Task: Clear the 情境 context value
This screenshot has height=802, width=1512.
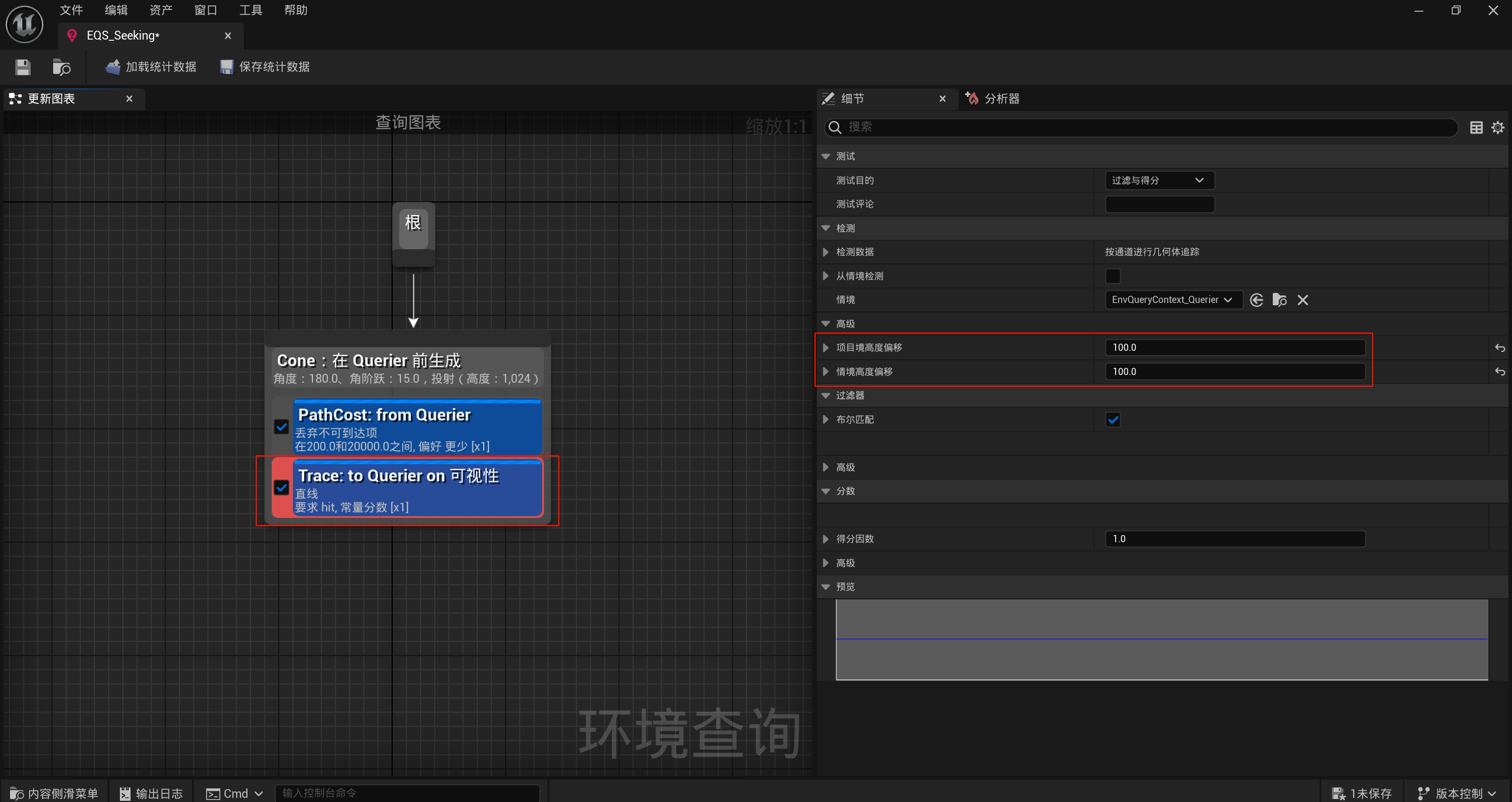Action: (x=1302, y=300)
